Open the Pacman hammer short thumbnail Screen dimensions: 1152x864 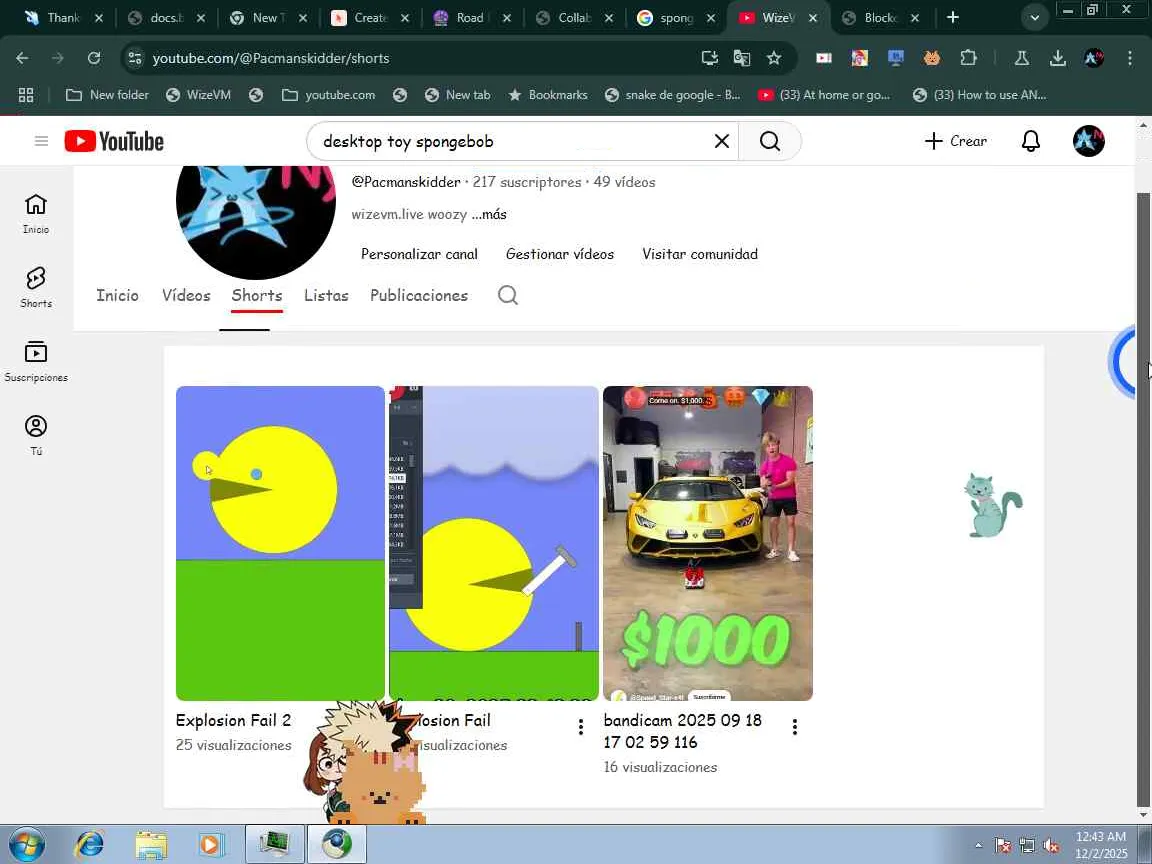pos(494,543)
